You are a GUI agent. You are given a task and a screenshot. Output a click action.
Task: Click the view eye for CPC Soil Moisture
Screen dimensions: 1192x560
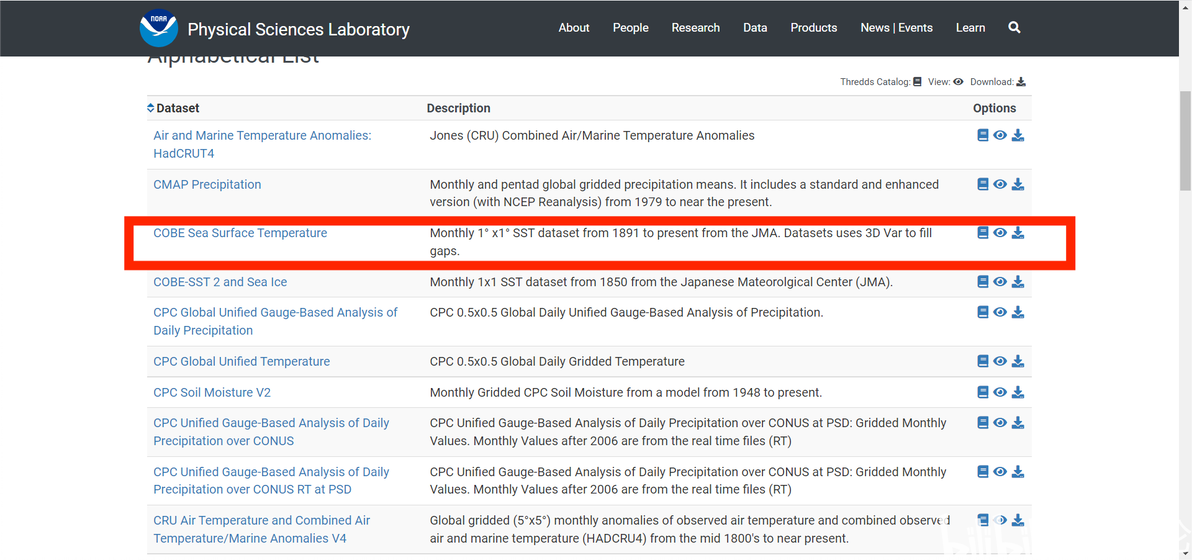pyautogui.click(x=1000, y=392)
